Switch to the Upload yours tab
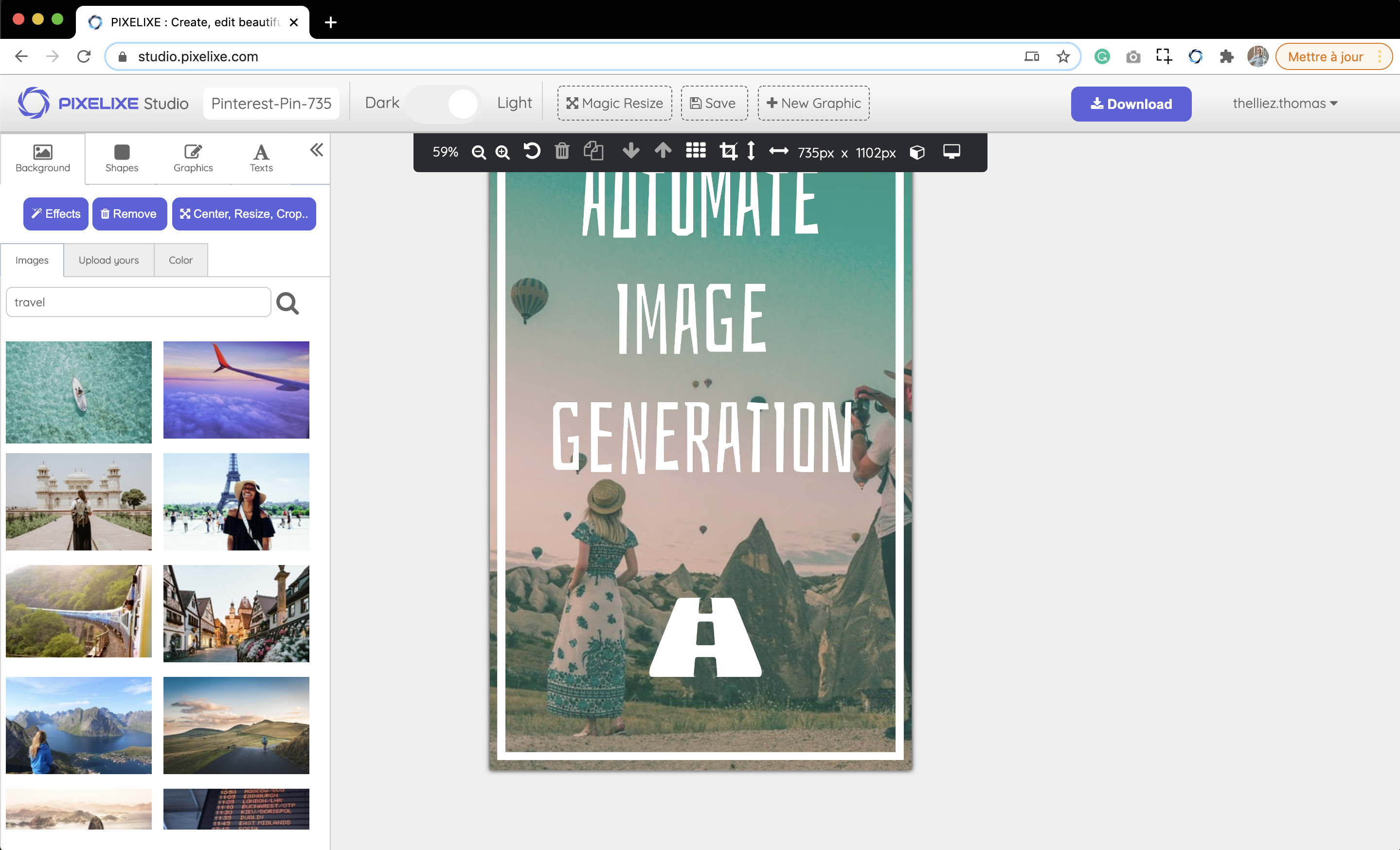The height and width of the screenshot is (850, 1400). tap(108, 260)
